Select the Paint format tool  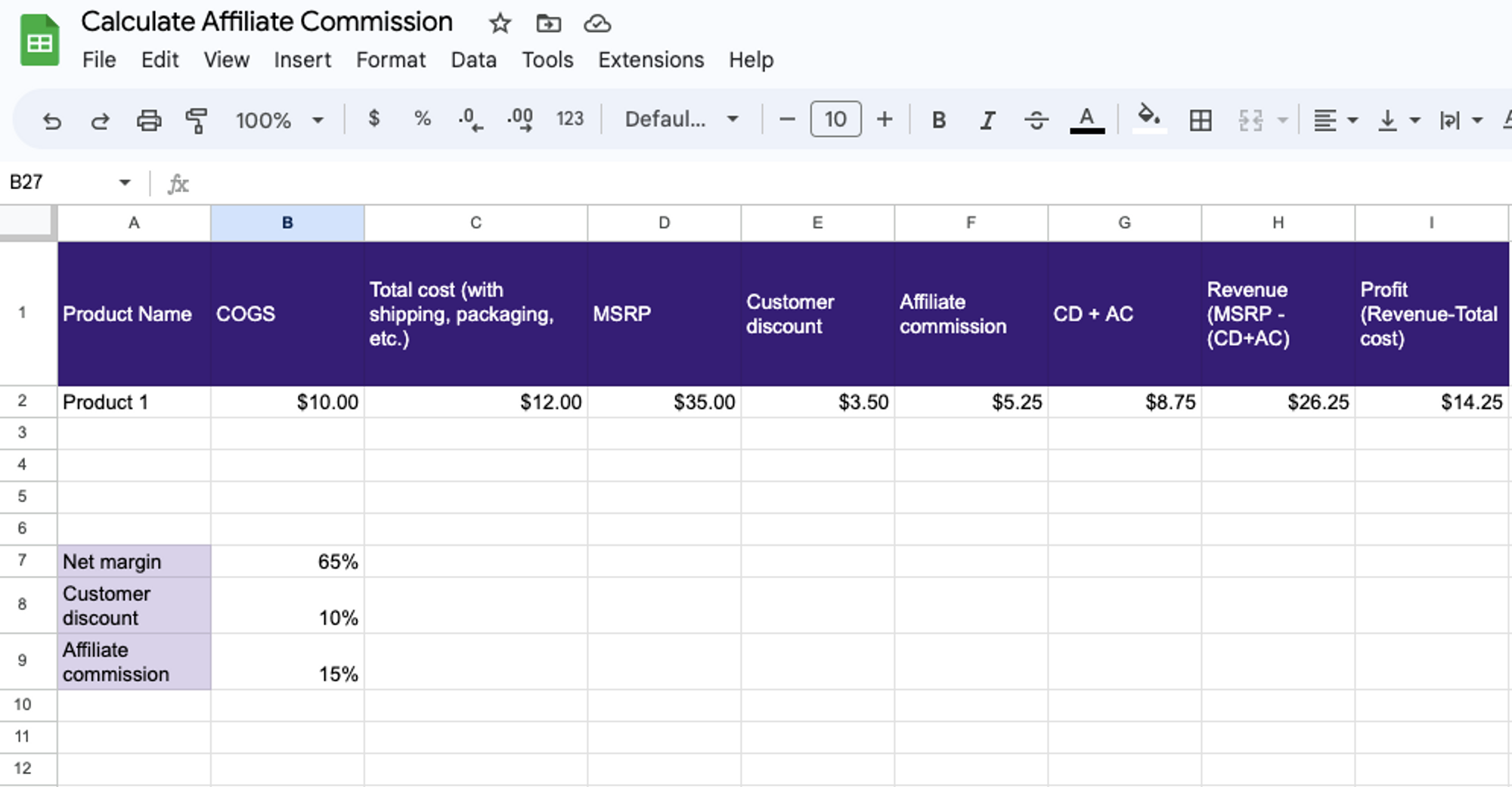click(x=195, y=119)
